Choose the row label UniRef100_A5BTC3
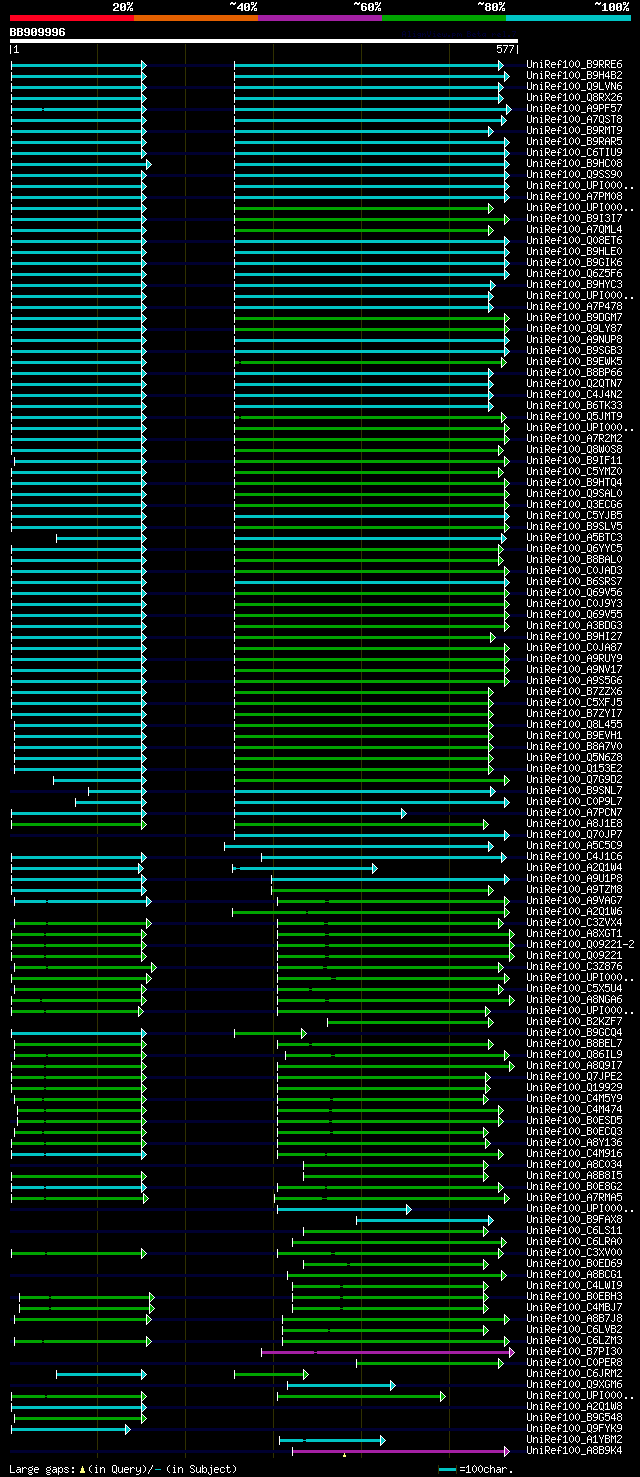Viewport: 640px width, 1477px height. 574,538
